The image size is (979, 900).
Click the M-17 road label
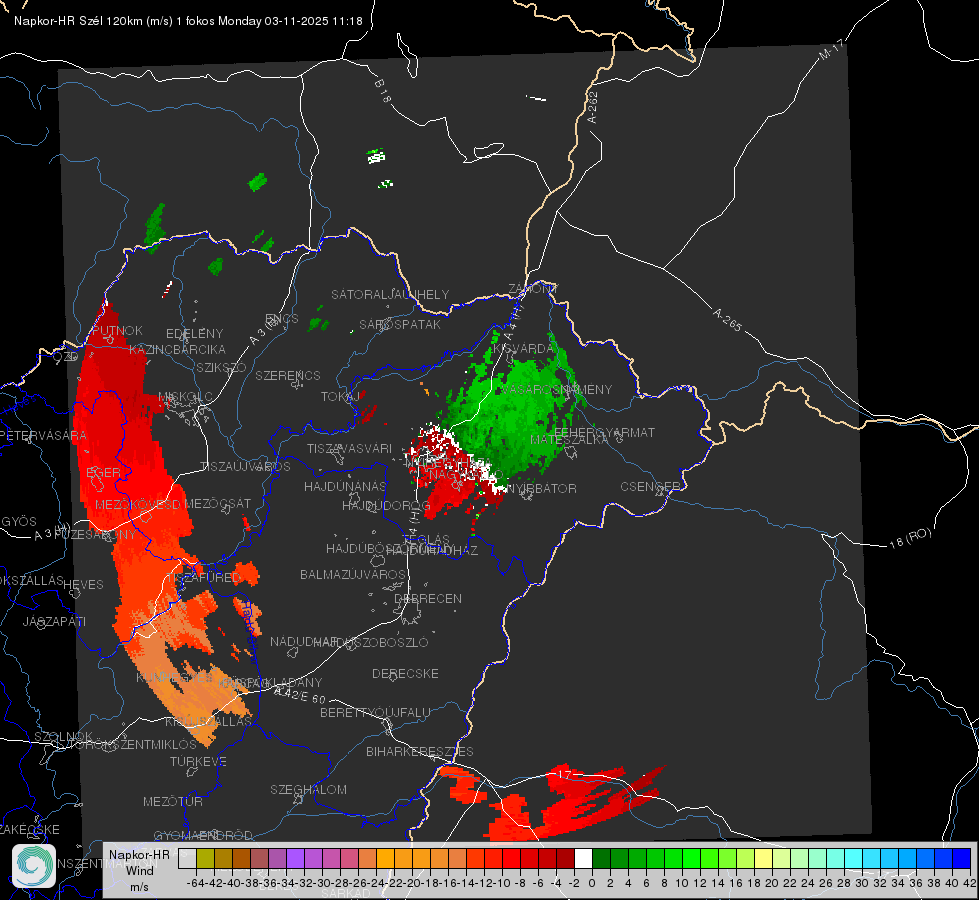click(831, 50)
